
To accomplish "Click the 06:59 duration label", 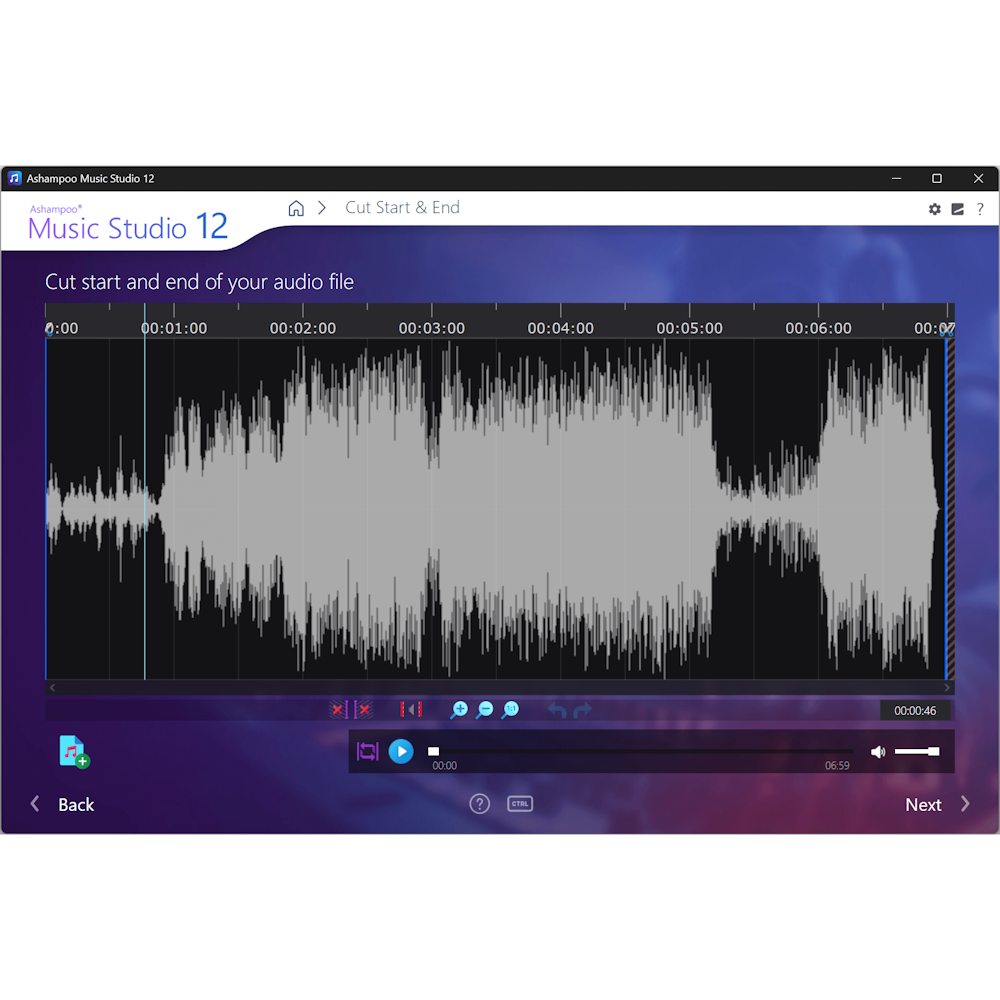I will pyautogui.click(x=837, y=766).
